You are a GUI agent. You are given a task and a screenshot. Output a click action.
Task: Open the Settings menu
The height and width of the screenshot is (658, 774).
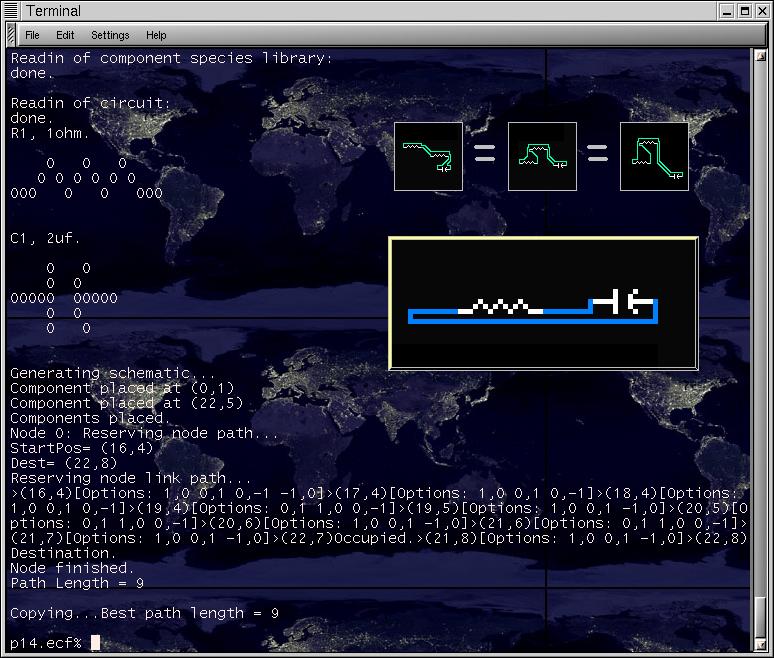[x=110, y=35]
